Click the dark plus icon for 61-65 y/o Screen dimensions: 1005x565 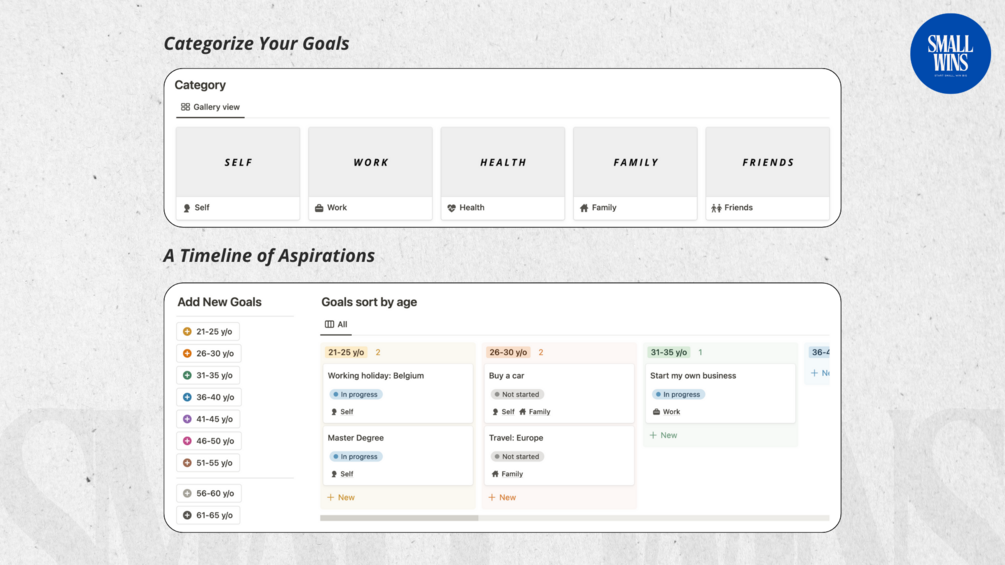point(187,516)
